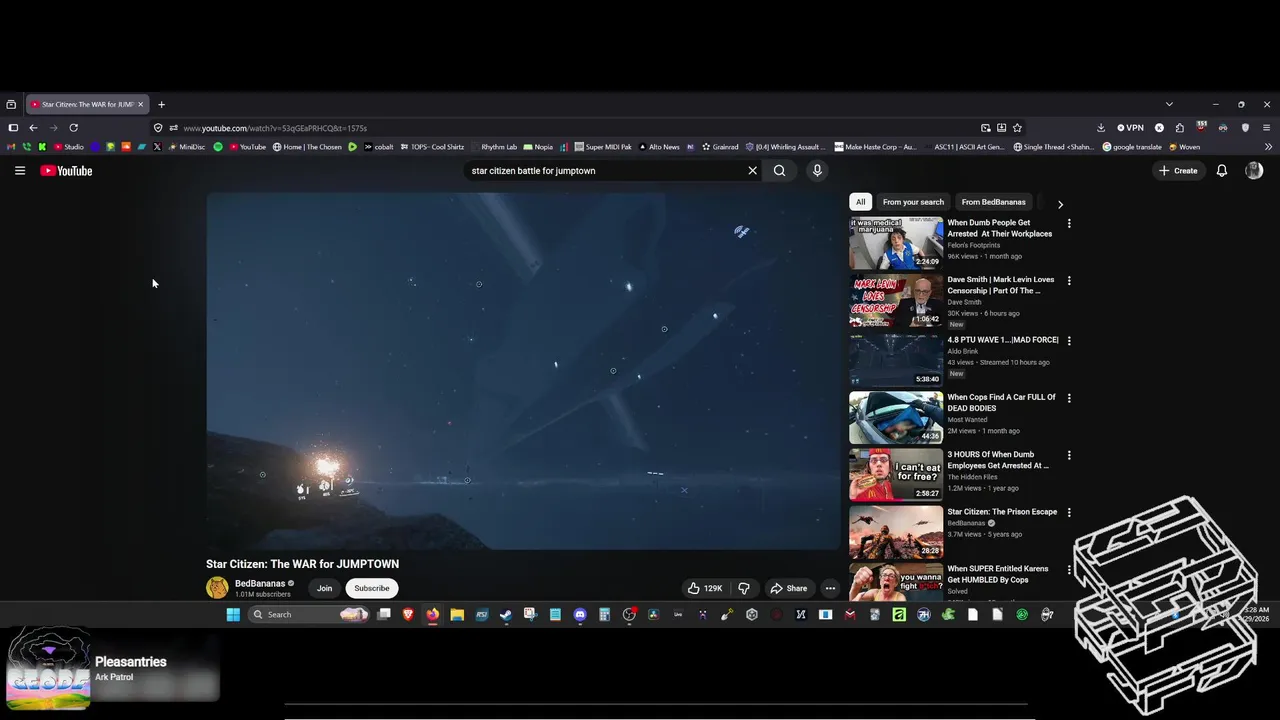This screenshot has width=1280, height=720.
Task: Bookmark this page with star icon
Action: tap(1017, 128)
